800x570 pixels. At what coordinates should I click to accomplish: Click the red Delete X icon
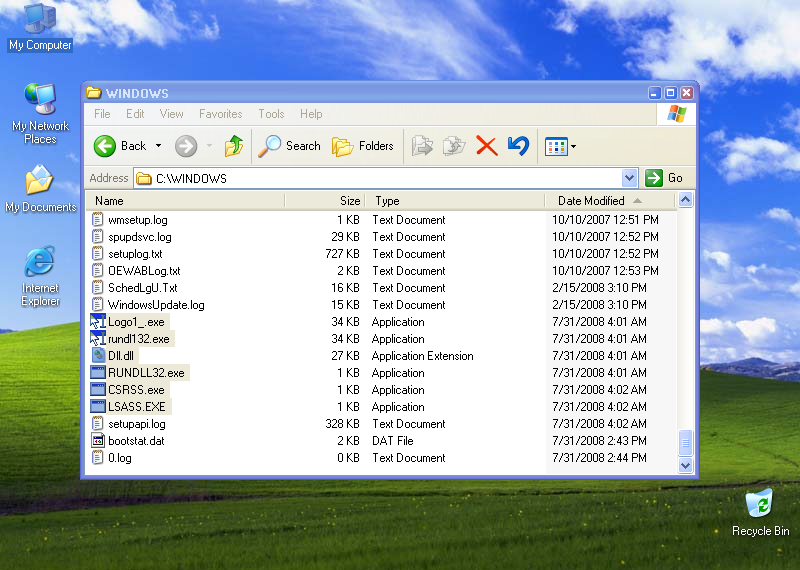[x=487, y=146]
